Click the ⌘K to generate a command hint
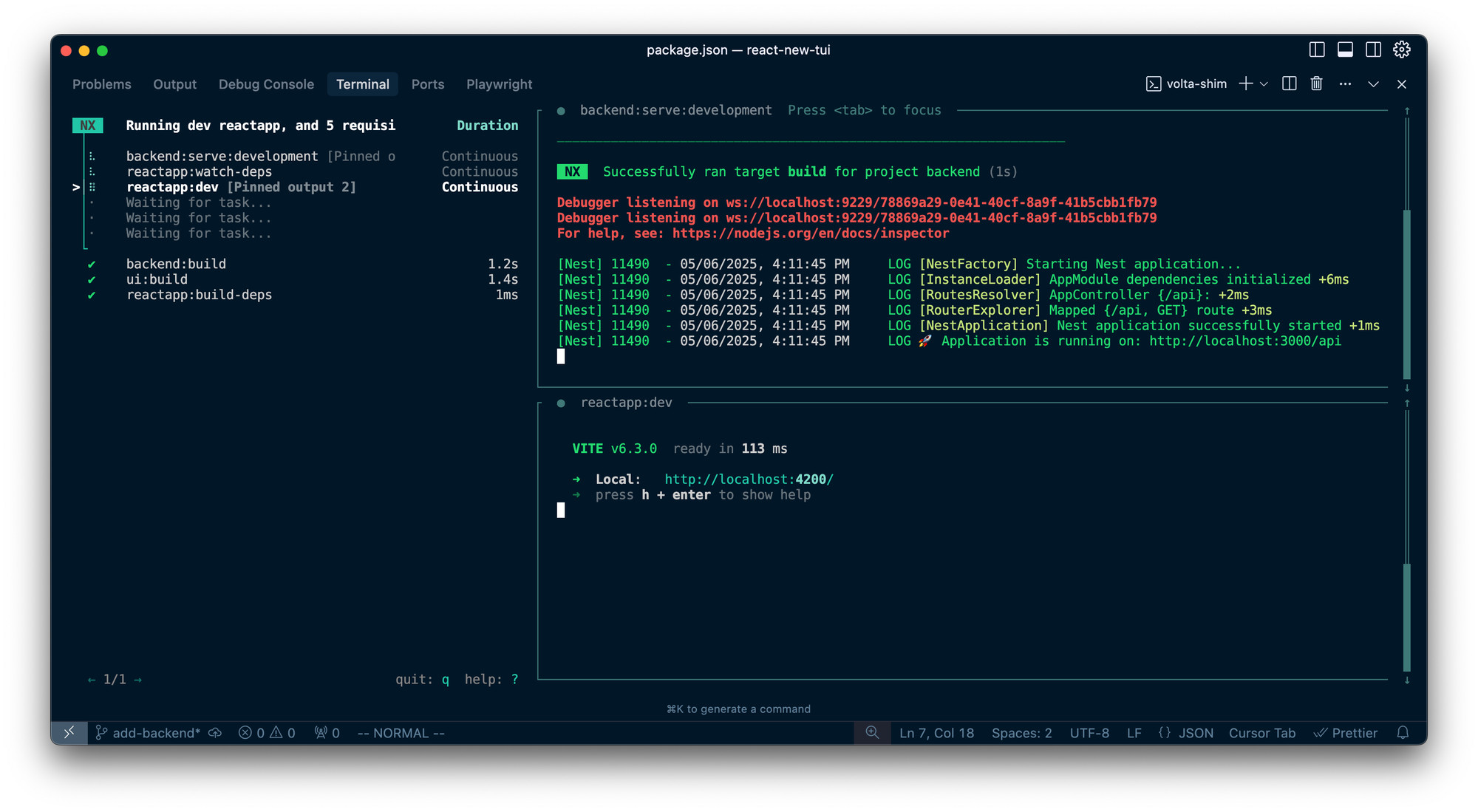 738,709
